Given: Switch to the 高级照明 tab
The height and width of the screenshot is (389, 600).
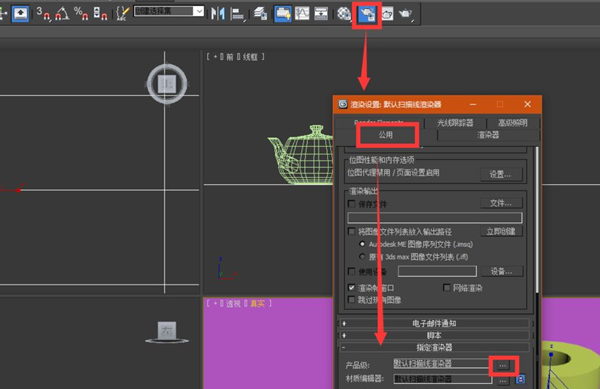Looking at the screenshot, I should pyautogui.click(x=513, y=122).
